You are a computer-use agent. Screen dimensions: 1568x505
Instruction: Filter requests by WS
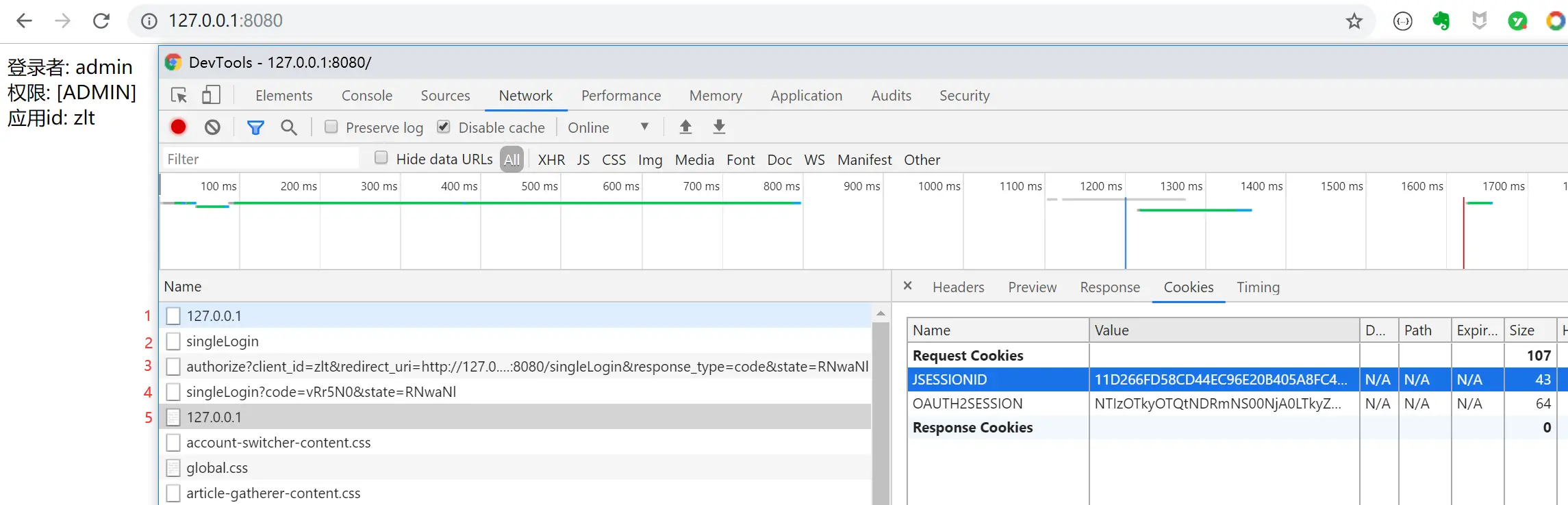point(814,159)
